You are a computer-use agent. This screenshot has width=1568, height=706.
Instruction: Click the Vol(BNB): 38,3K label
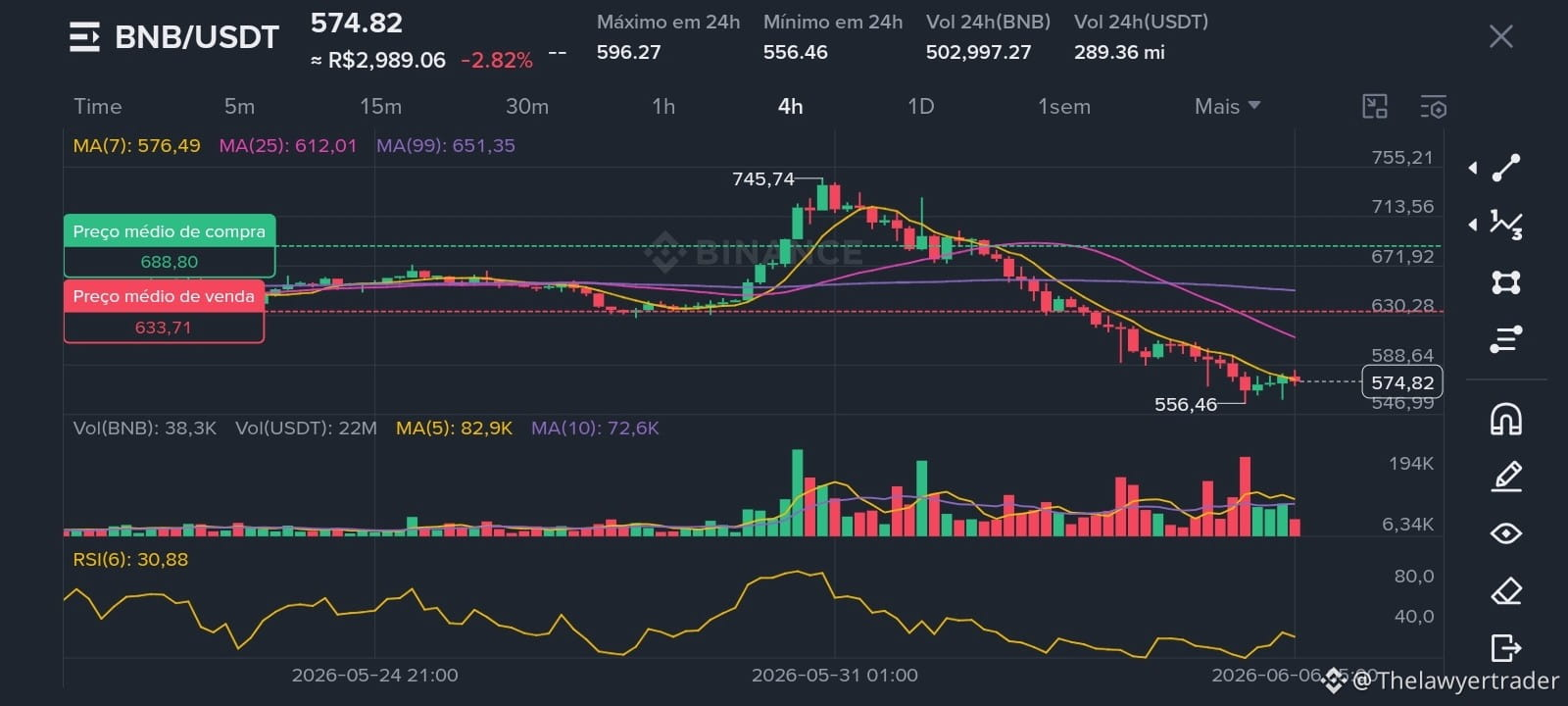tap(145, 429)
